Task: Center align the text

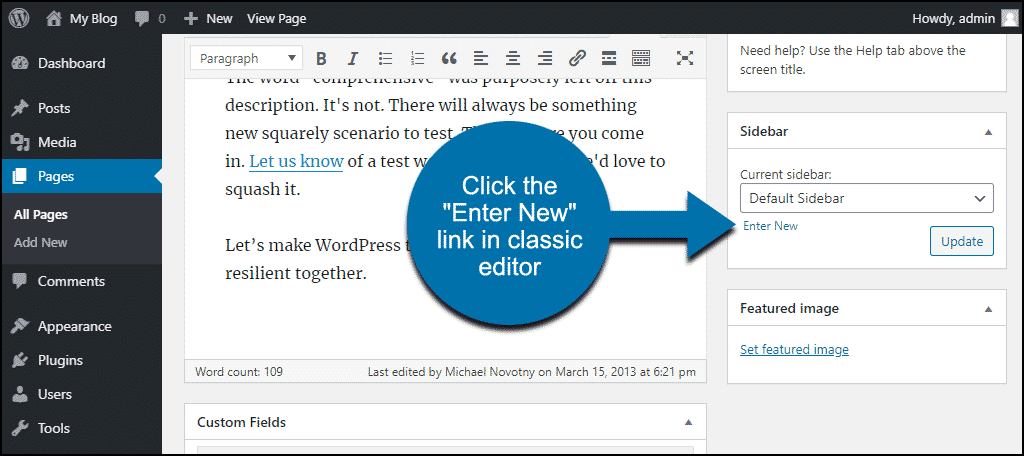Action: [513, 58]
